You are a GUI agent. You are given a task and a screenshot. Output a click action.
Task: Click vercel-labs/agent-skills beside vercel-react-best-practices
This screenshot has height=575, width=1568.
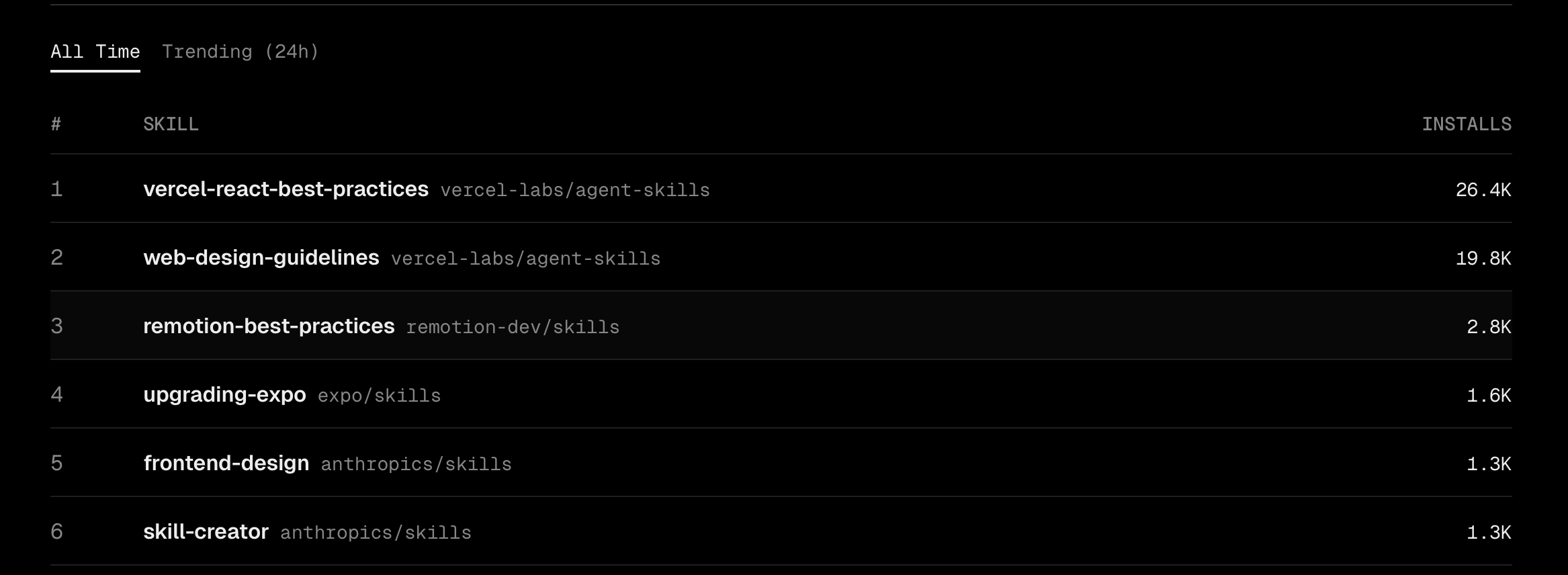click(x=575, y=190)
